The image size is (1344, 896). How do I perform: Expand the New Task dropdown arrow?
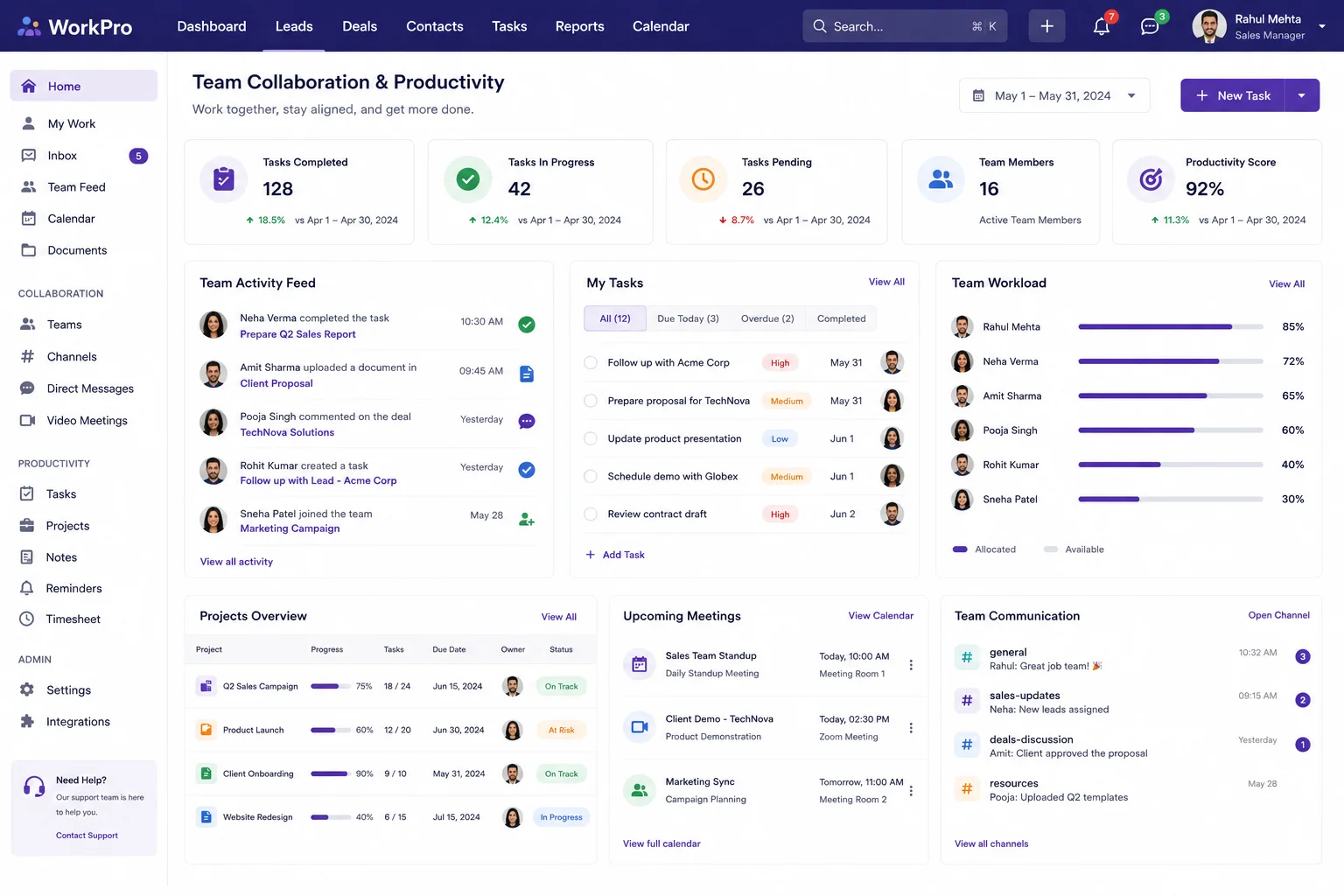pos(1302,95)
